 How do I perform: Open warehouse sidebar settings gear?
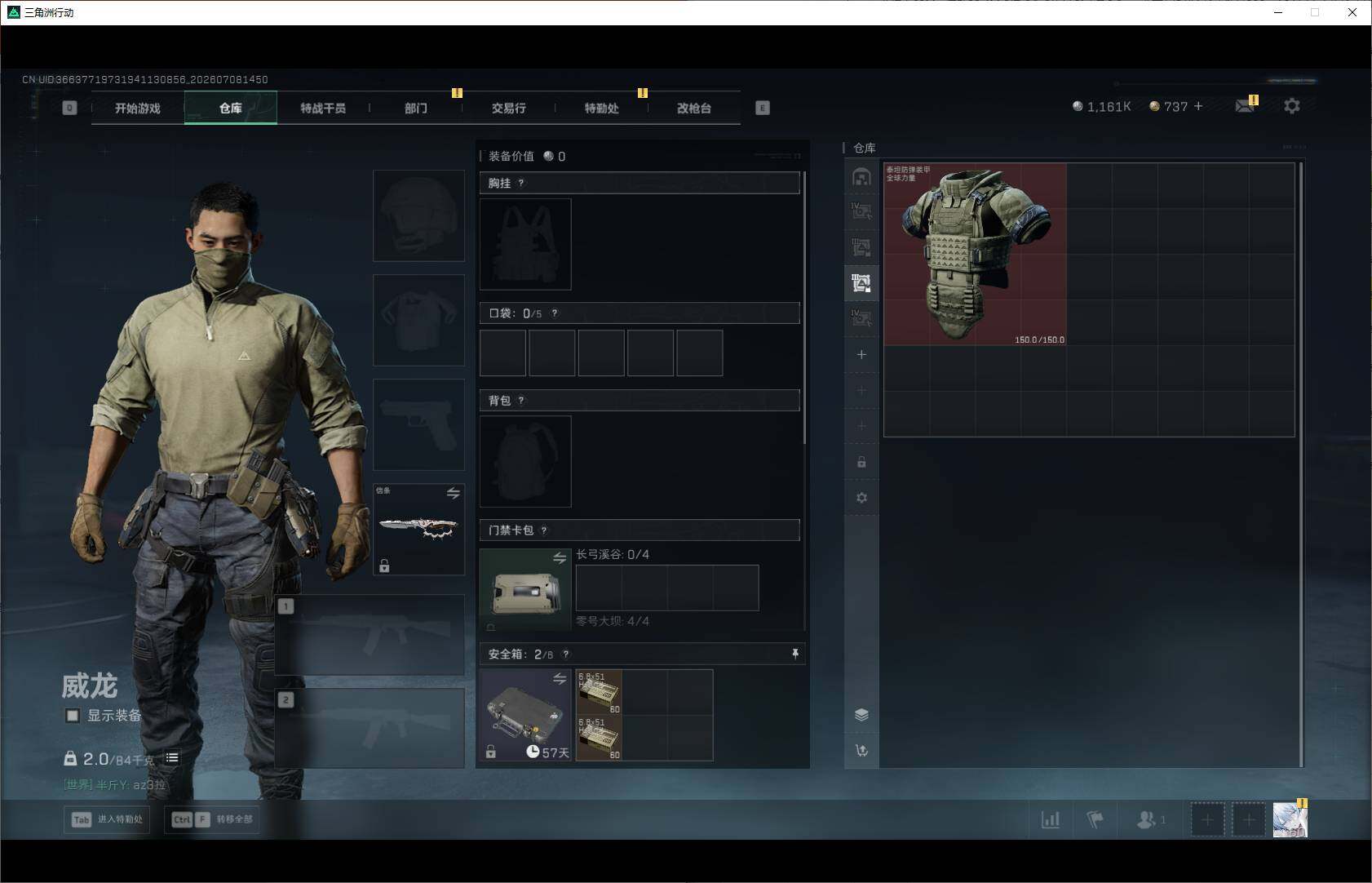point(861,498)
